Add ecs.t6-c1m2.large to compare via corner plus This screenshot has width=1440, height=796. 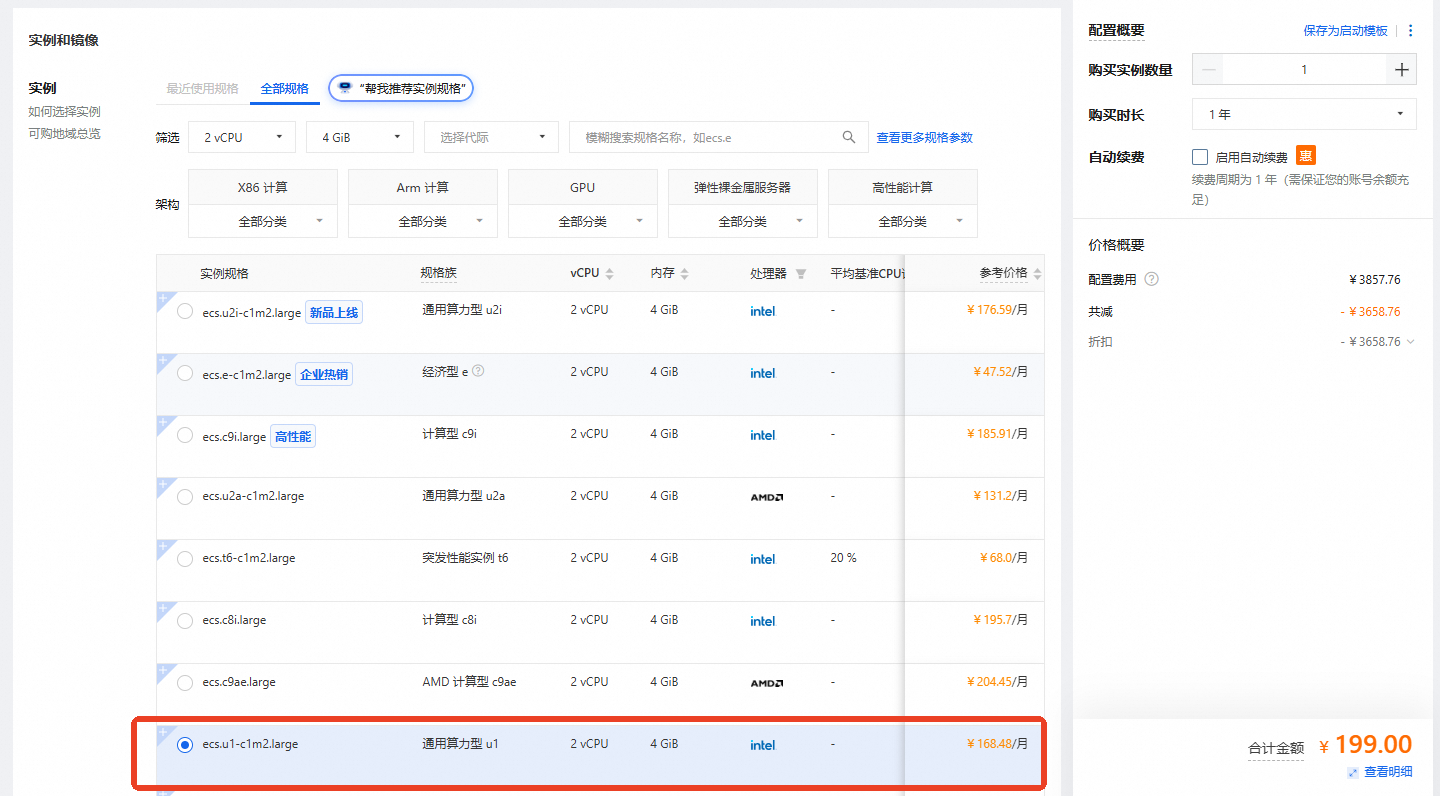(163, 547)
